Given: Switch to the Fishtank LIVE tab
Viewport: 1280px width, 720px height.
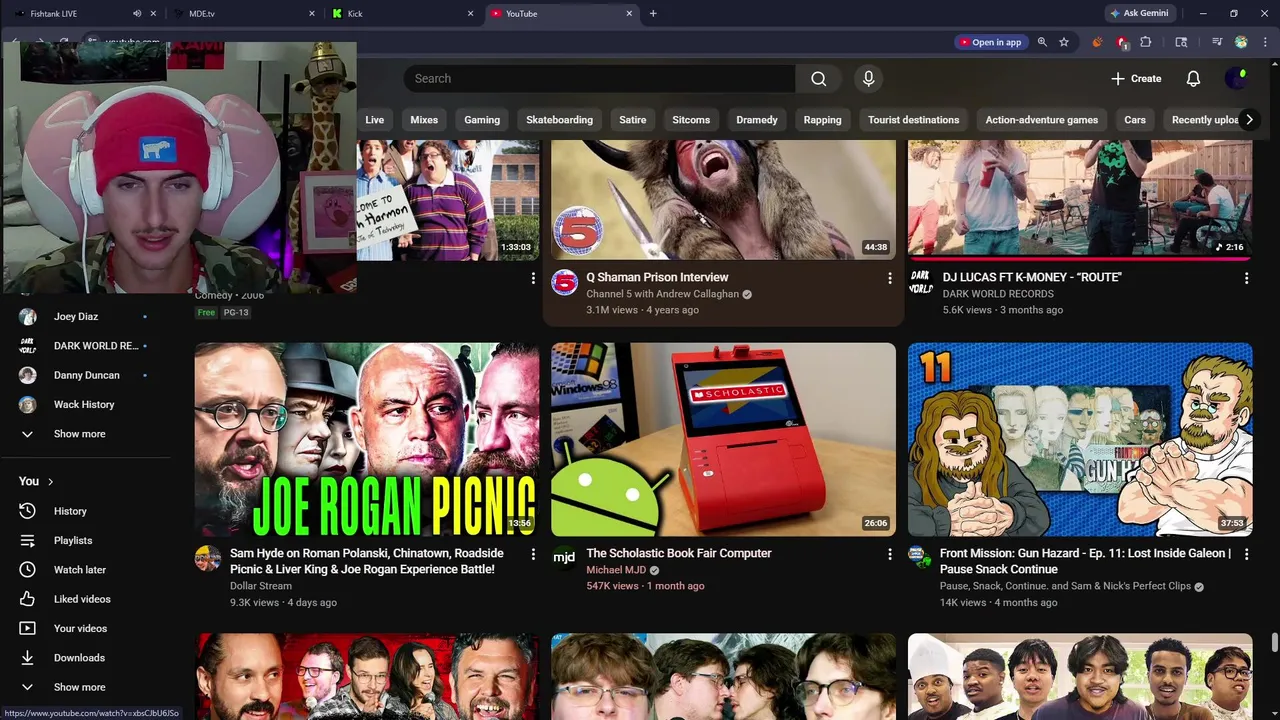Looking at the screenshot, I should (x=68, y=14).
